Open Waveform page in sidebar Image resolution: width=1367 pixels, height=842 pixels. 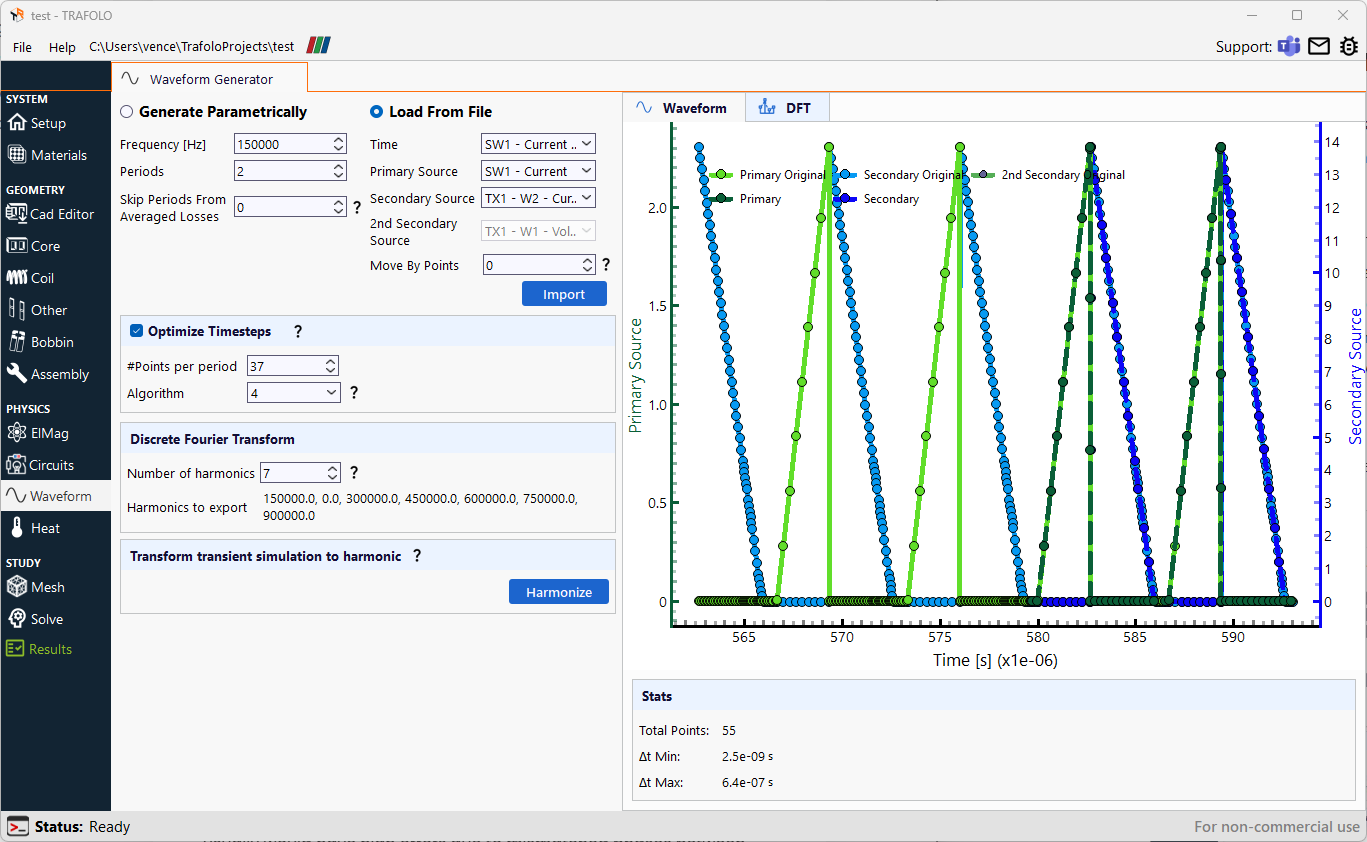tap(55, 496)
